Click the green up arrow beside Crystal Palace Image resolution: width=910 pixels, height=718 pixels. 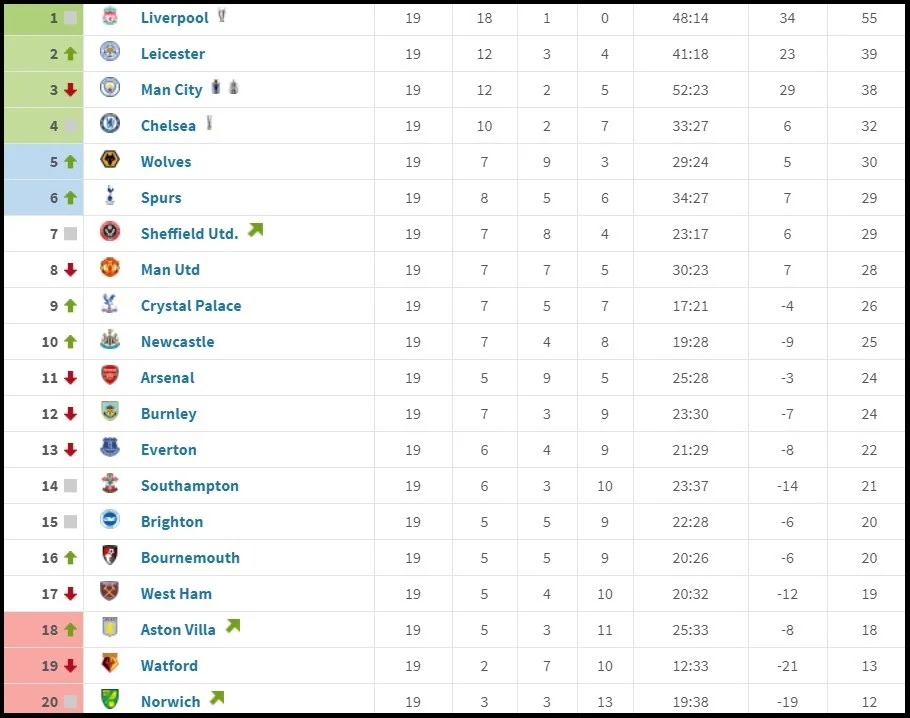coord(70,306)
